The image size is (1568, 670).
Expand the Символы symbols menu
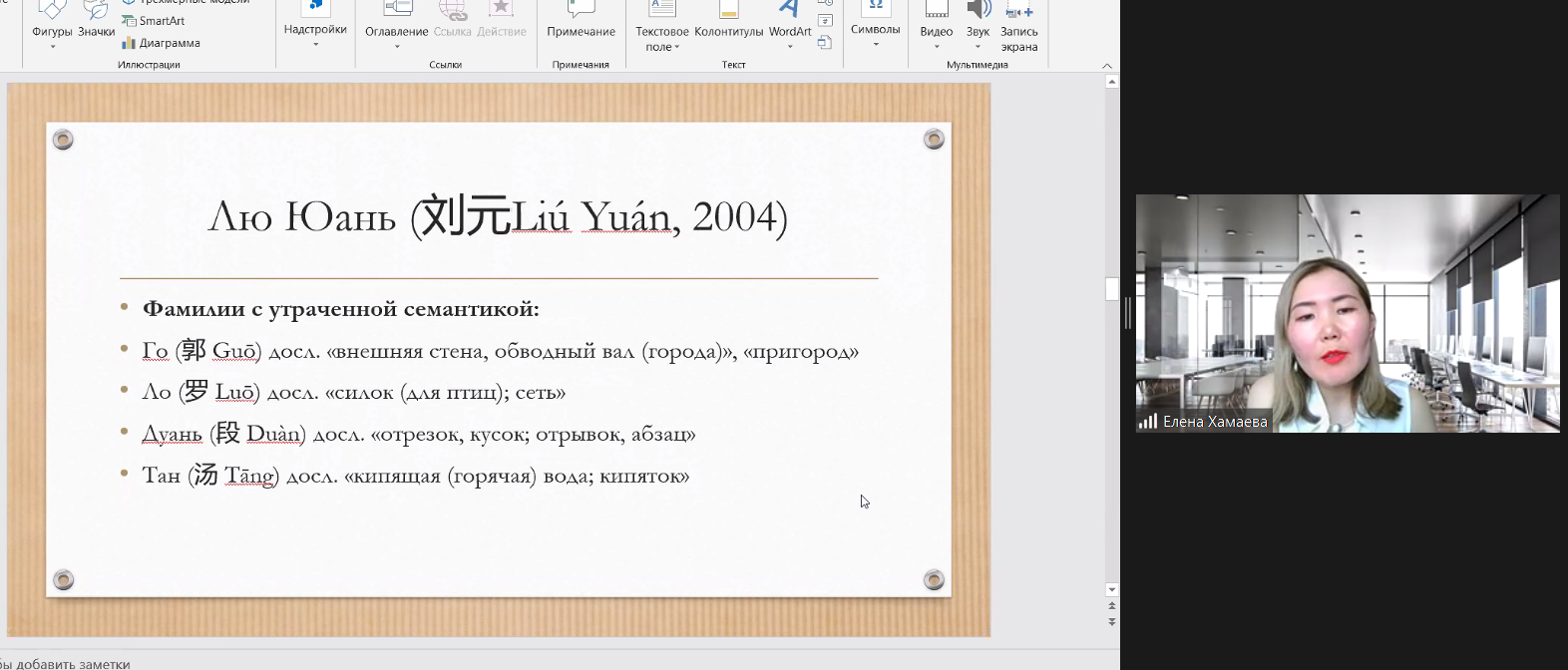point(875,24)
